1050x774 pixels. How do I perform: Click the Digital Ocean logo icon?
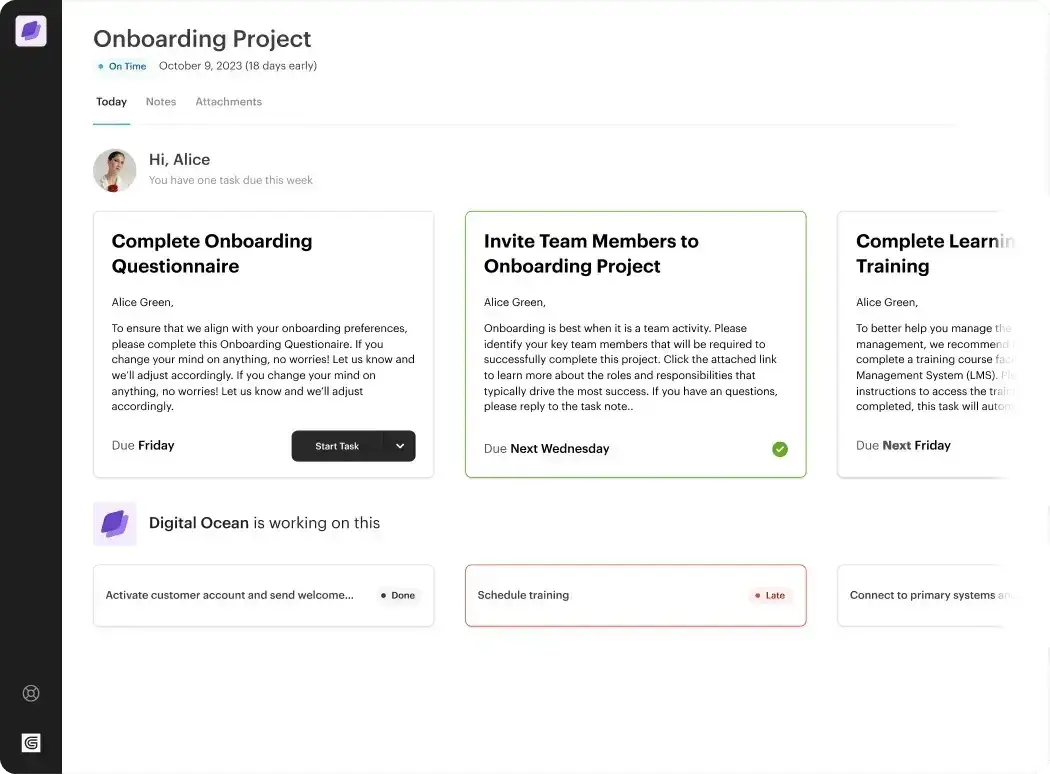click(x=114, y=522)
